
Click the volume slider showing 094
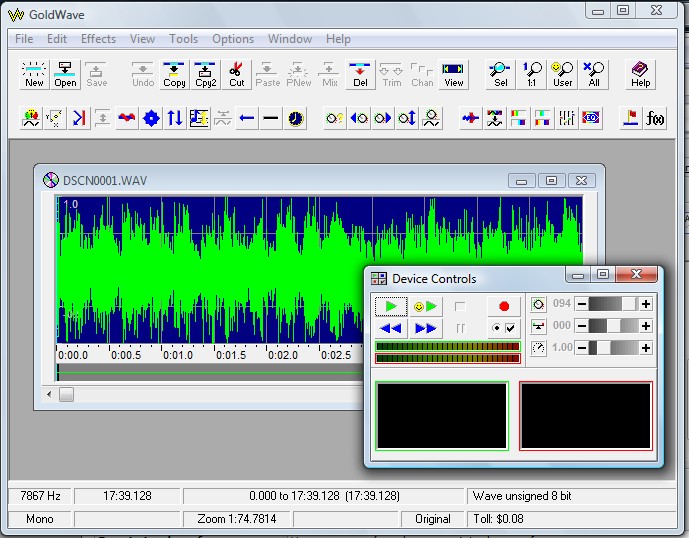coord(613,304)
